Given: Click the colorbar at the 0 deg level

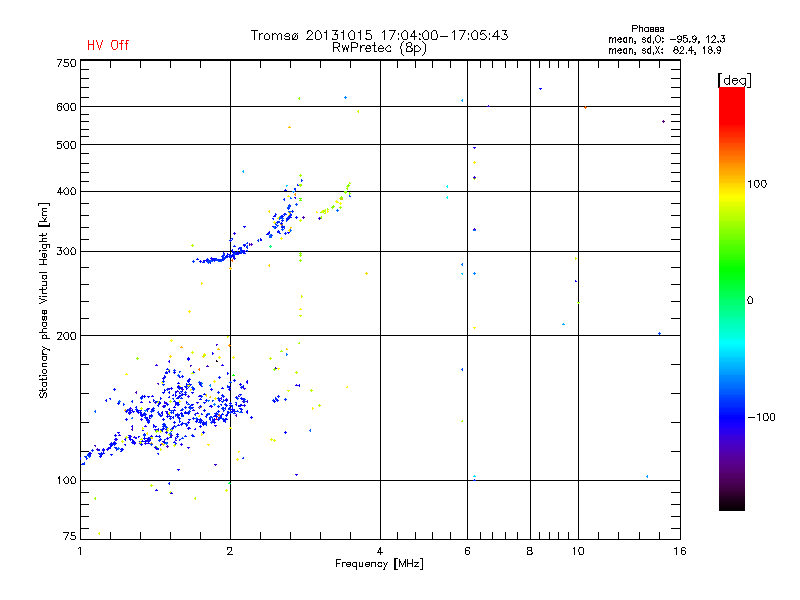Looking at the screenshot, I should (732, 301).
